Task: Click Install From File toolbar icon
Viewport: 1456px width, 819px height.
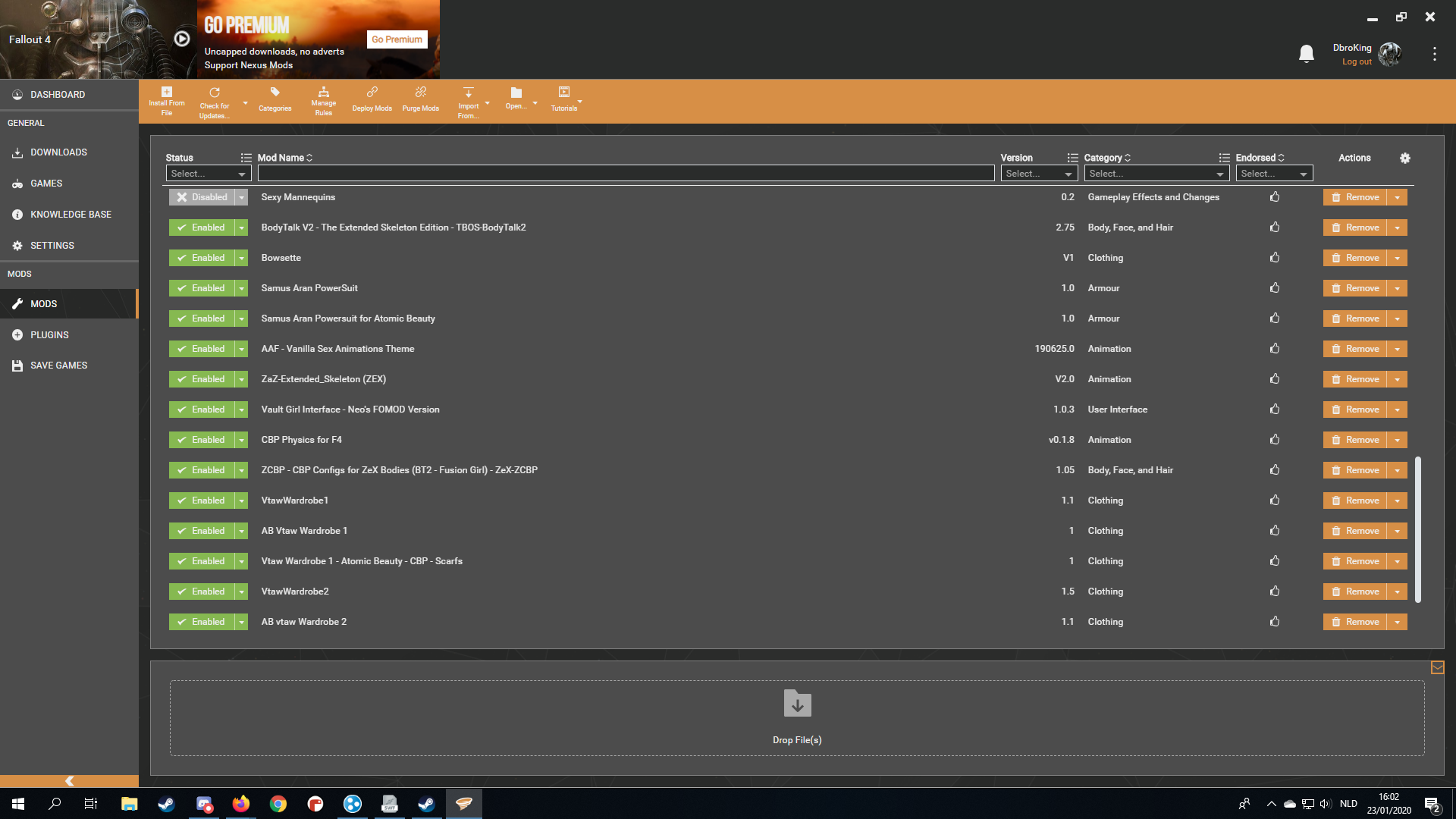Action: click(x=167, y=92)
